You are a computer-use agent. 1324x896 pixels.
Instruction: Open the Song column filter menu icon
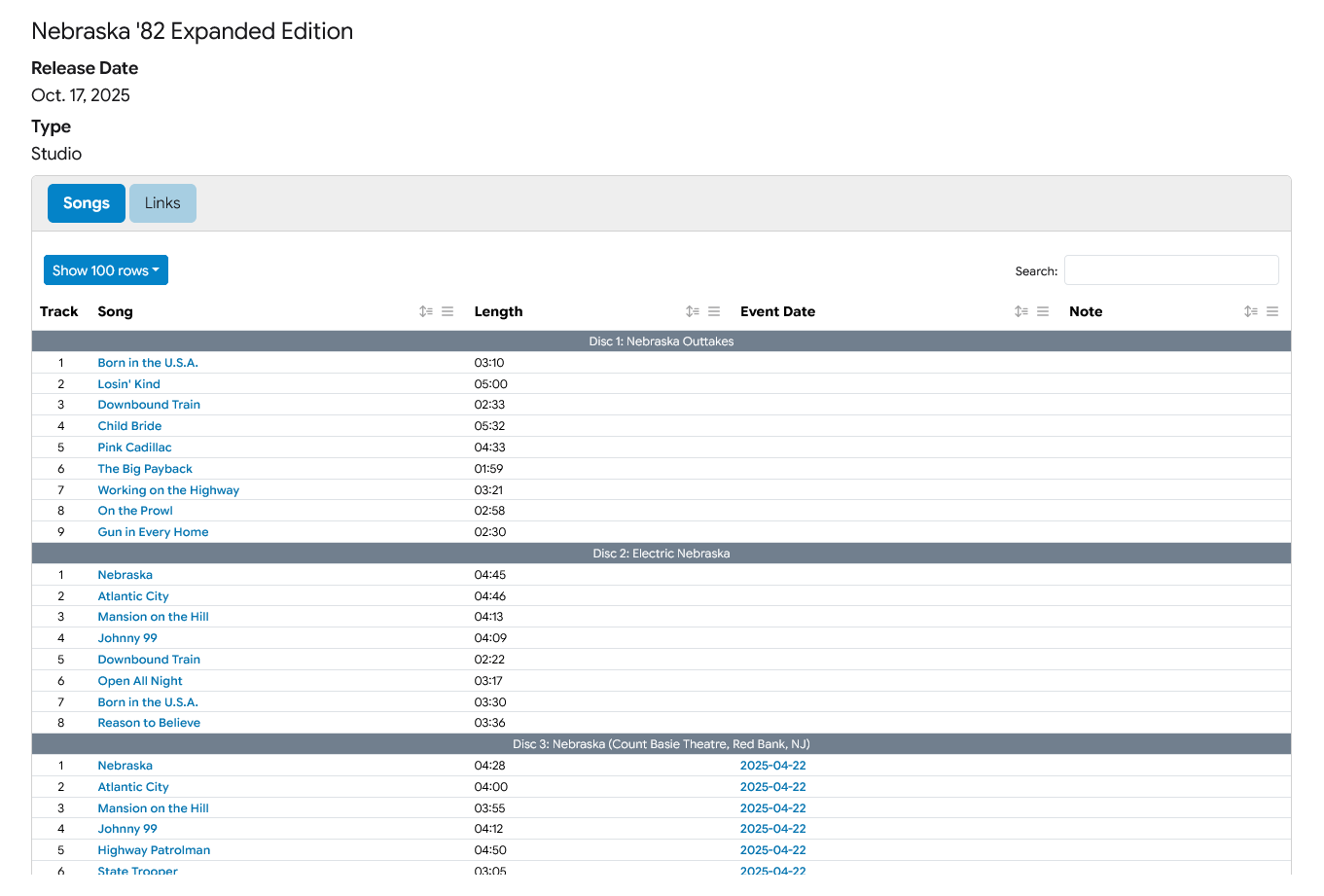[447, 311]
